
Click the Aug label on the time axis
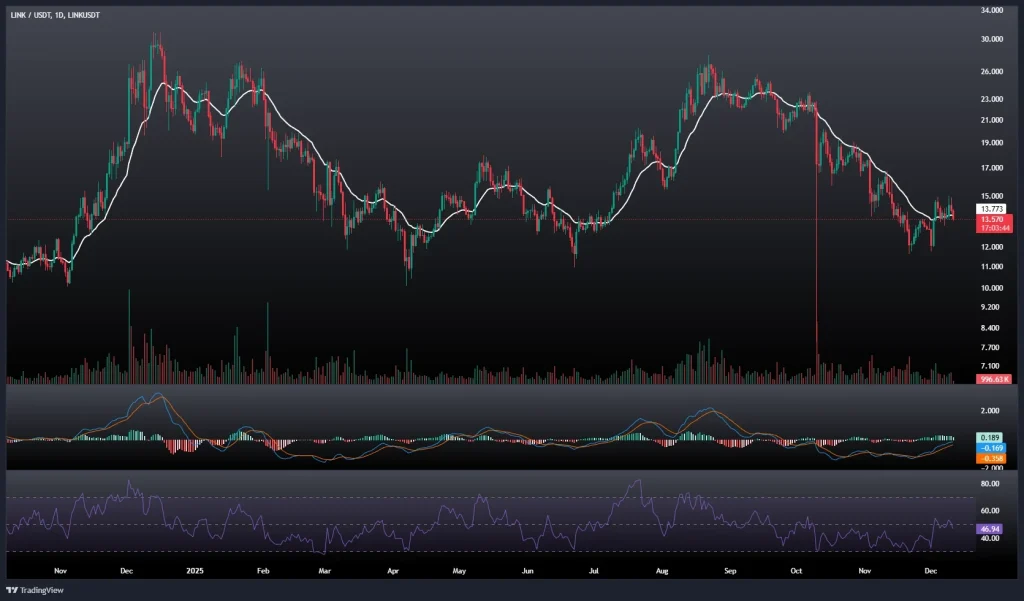click(662, 569)
